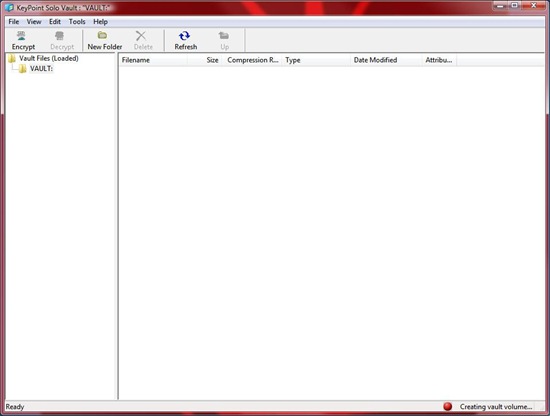Create a New Folder from the toolbar
Image resolution: width=550 pixels, height=416 pixels.
coord(105,40)
